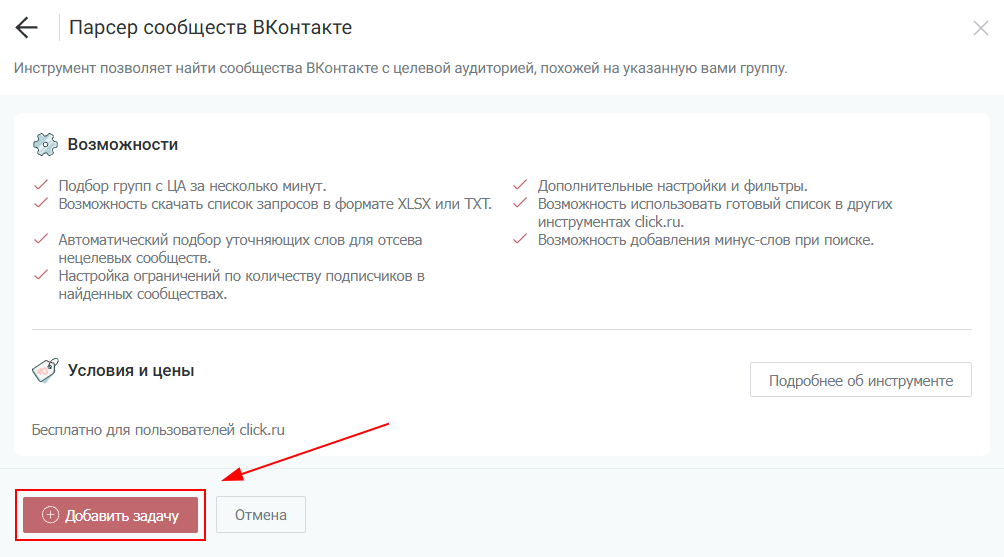Select the Условия и цены heading
This screenshot has height=557, width=1004.
click(131, 371)
